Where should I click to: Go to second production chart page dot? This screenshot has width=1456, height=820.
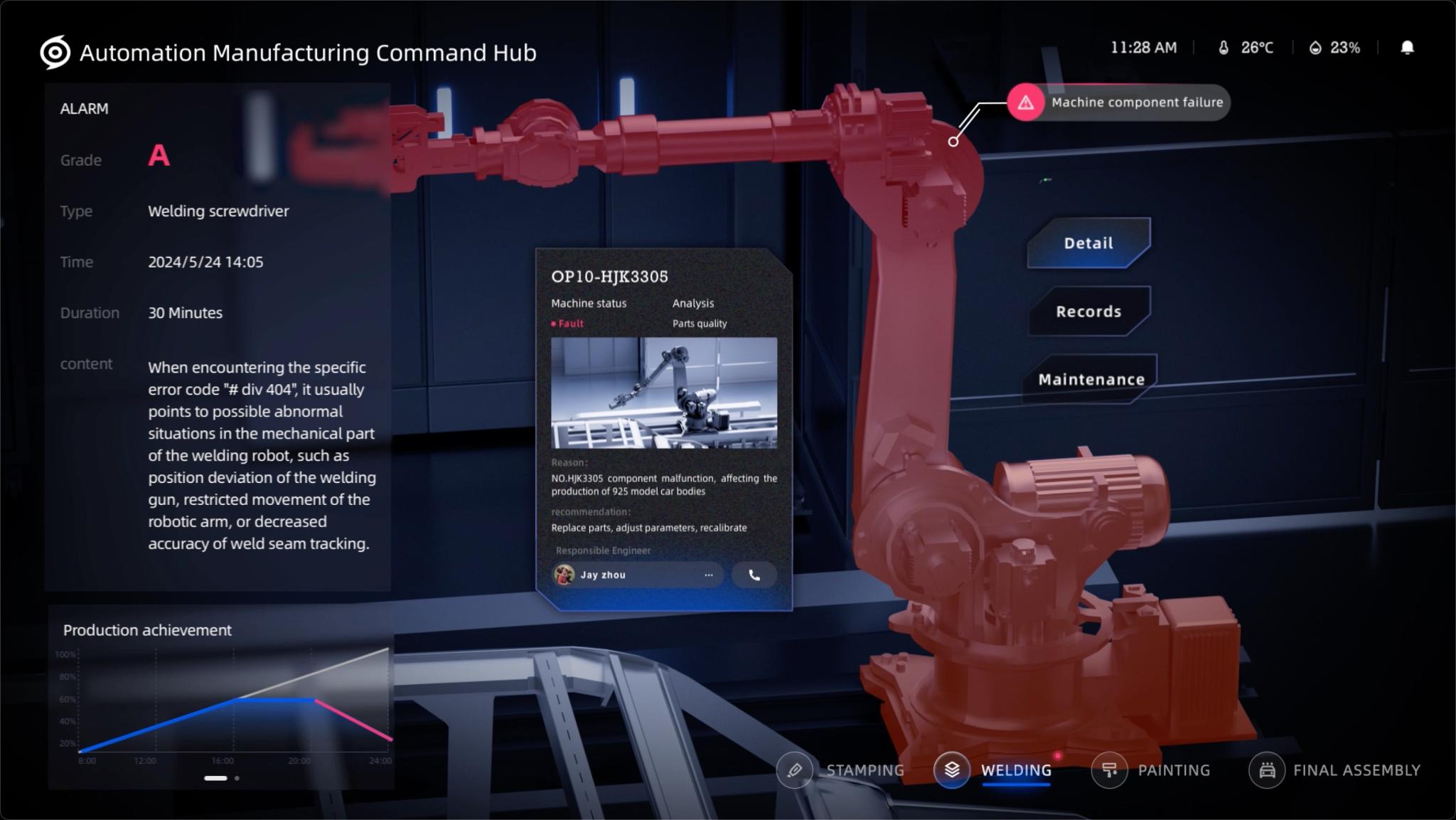(x=237, y=778)
